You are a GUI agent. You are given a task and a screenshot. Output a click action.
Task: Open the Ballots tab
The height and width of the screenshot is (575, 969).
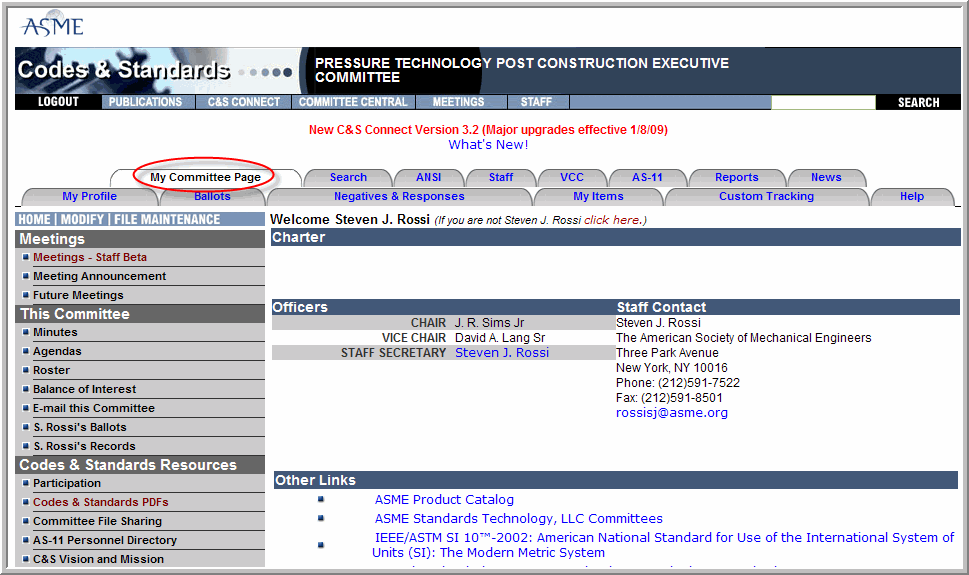click(212, 197)
